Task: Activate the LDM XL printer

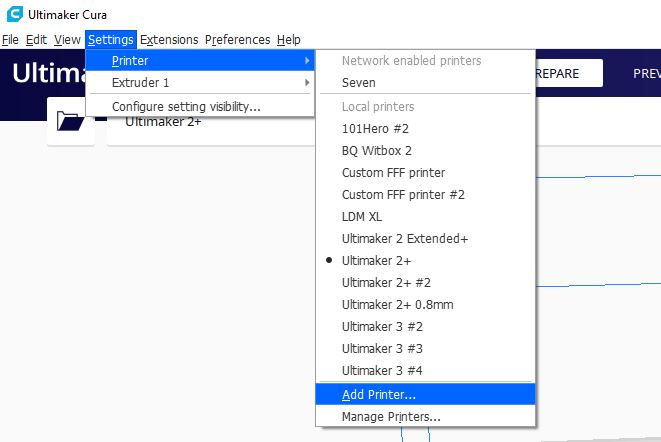Action: 362,217
